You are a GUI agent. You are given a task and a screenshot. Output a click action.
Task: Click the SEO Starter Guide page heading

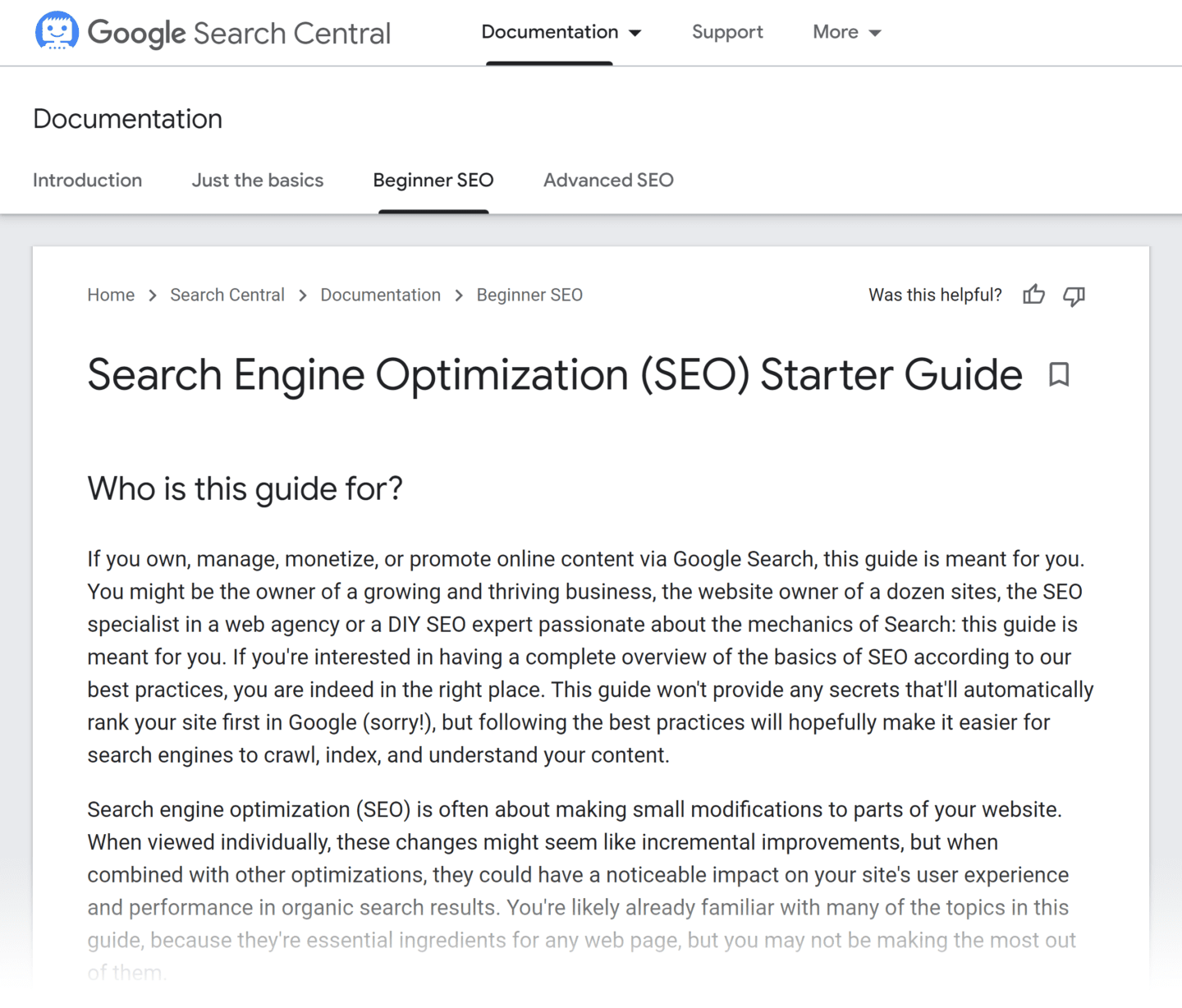point(554,374)
